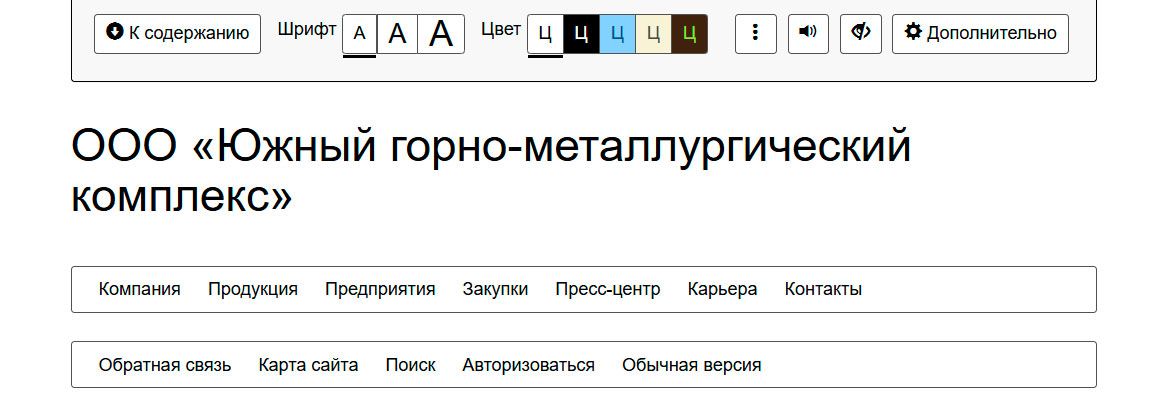This screenshot has width=1170, height=418.
Task: Open the Компания menu item
Action: [139, 289]
